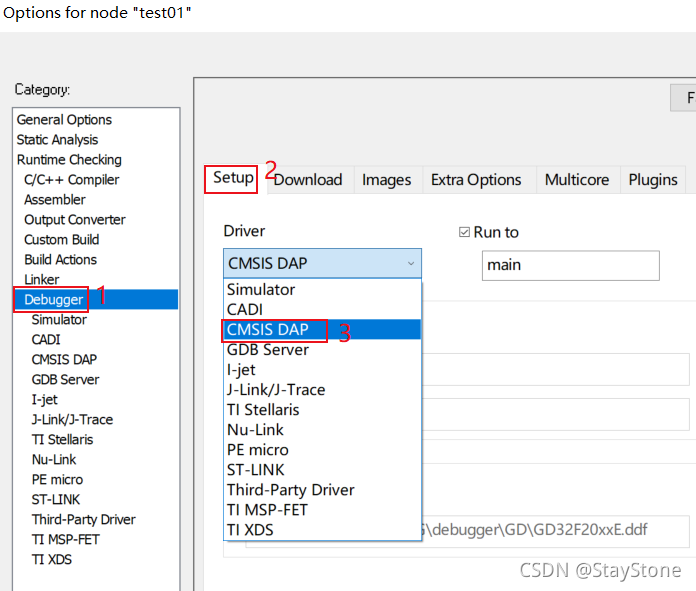Select Linker category
This screenshot has width=696, height=591.
click(42, 280)
